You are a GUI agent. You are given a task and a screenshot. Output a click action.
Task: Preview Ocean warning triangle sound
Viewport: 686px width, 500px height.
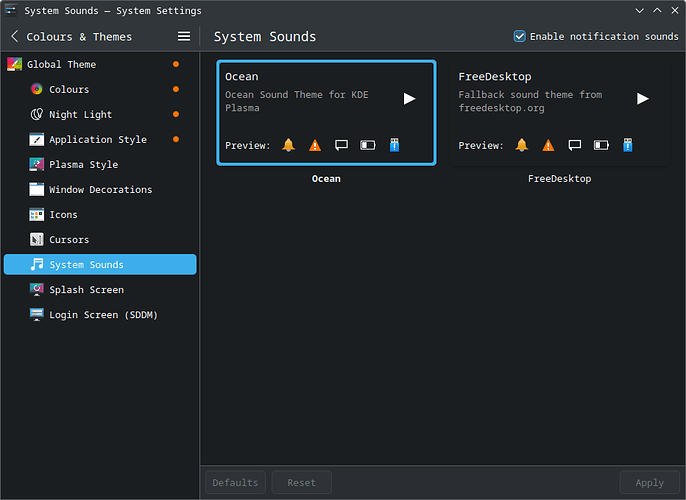tap(315, 145)
